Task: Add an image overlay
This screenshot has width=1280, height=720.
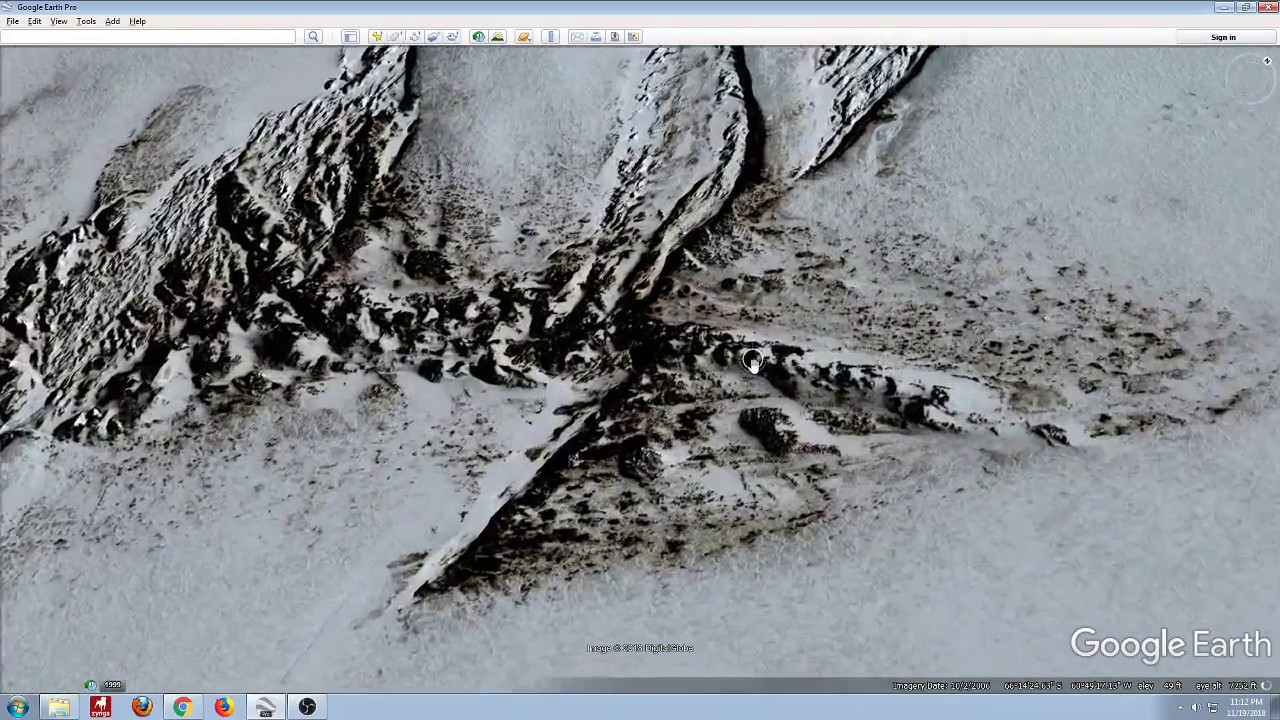Action: (434, 37)
